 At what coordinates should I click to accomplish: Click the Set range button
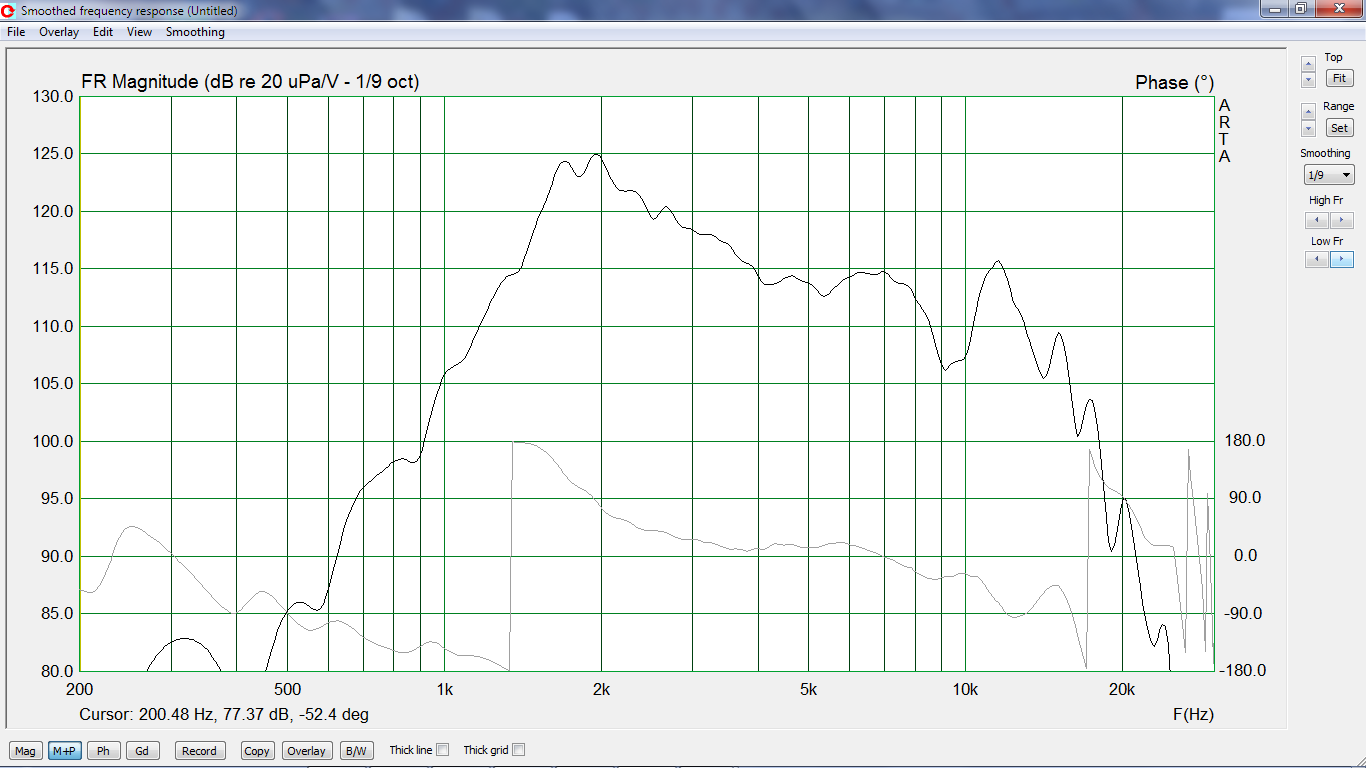tap(1338, 128)
